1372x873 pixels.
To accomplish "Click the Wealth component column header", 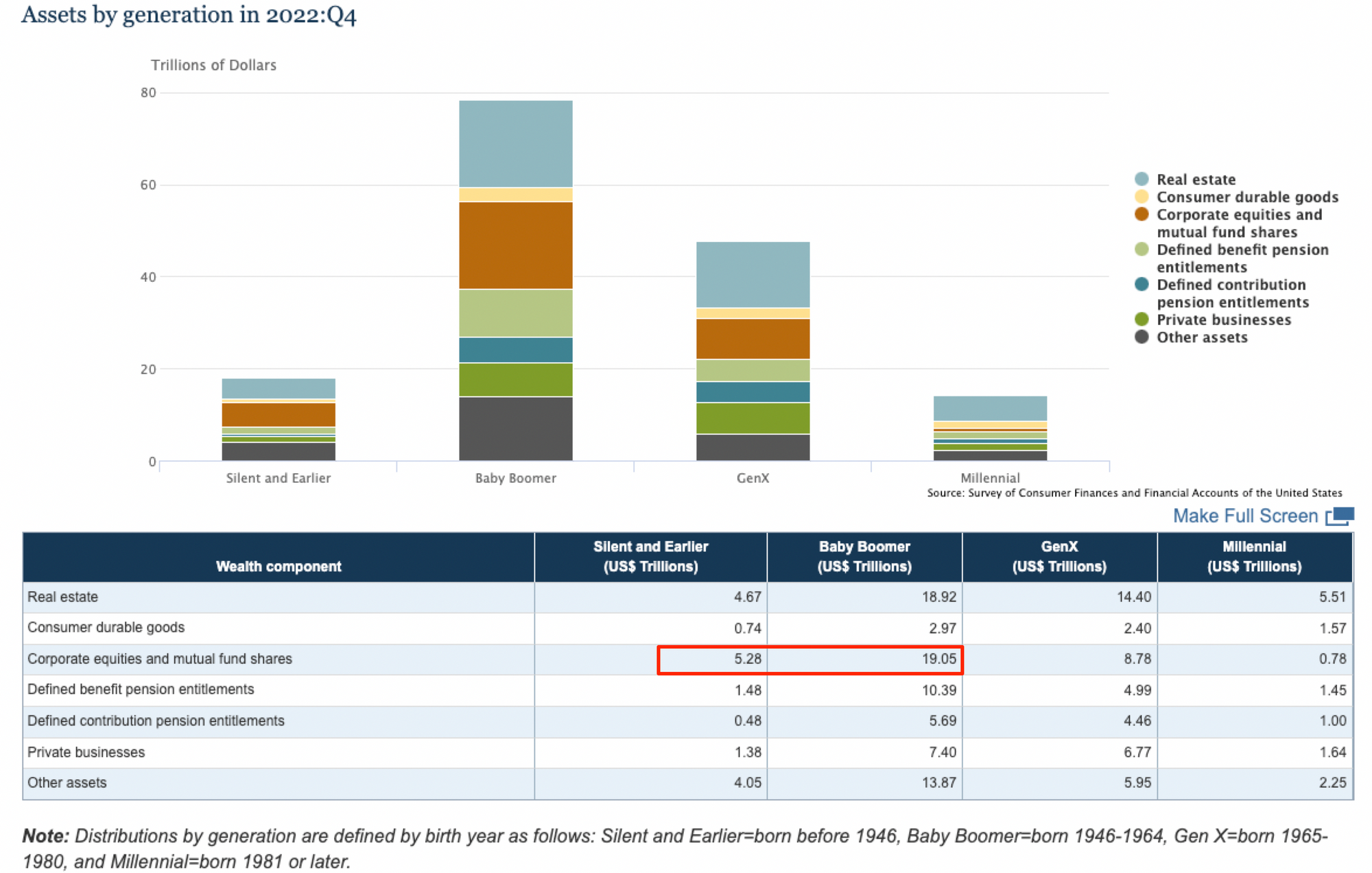I will pos(278,566).
